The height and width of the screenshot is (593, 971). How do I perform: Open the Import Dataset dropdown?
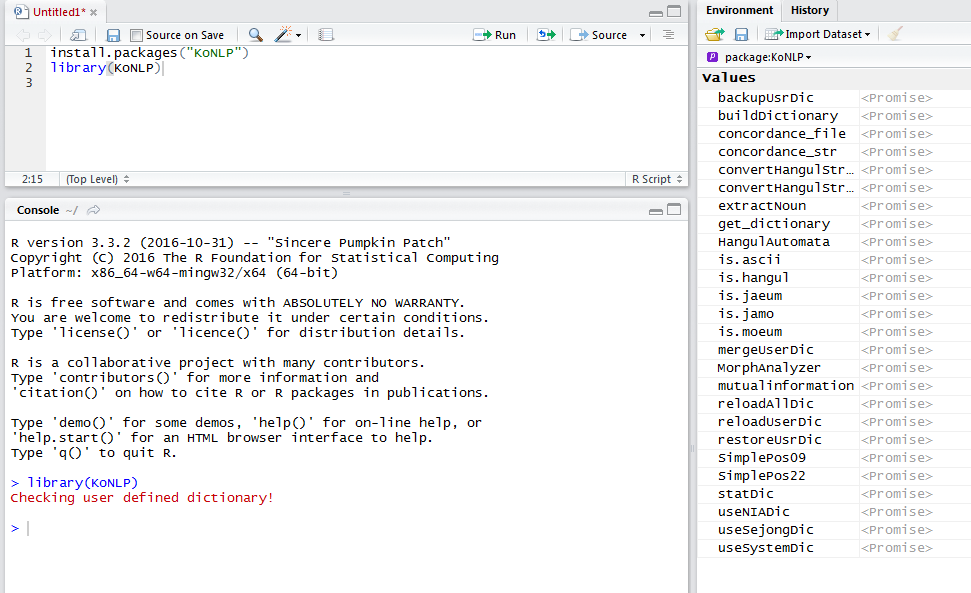816,34
